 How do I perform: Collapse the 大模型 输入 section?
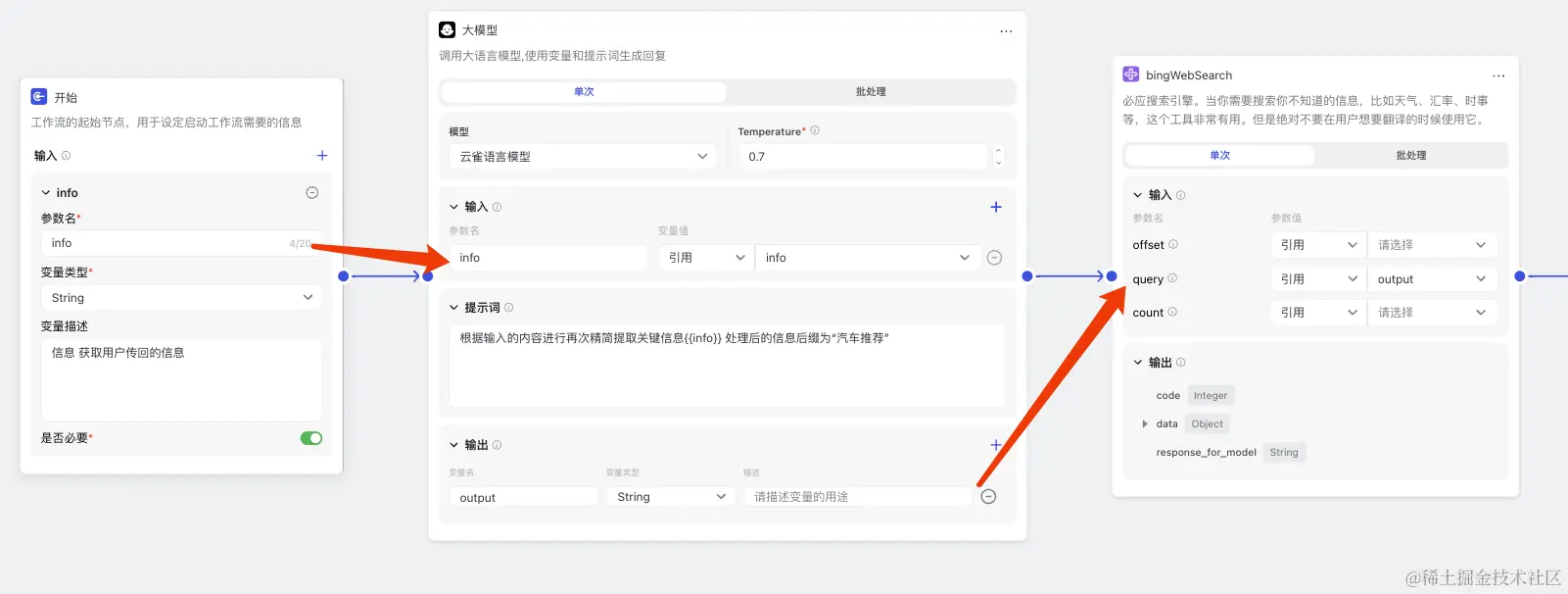tap(453, 207)
